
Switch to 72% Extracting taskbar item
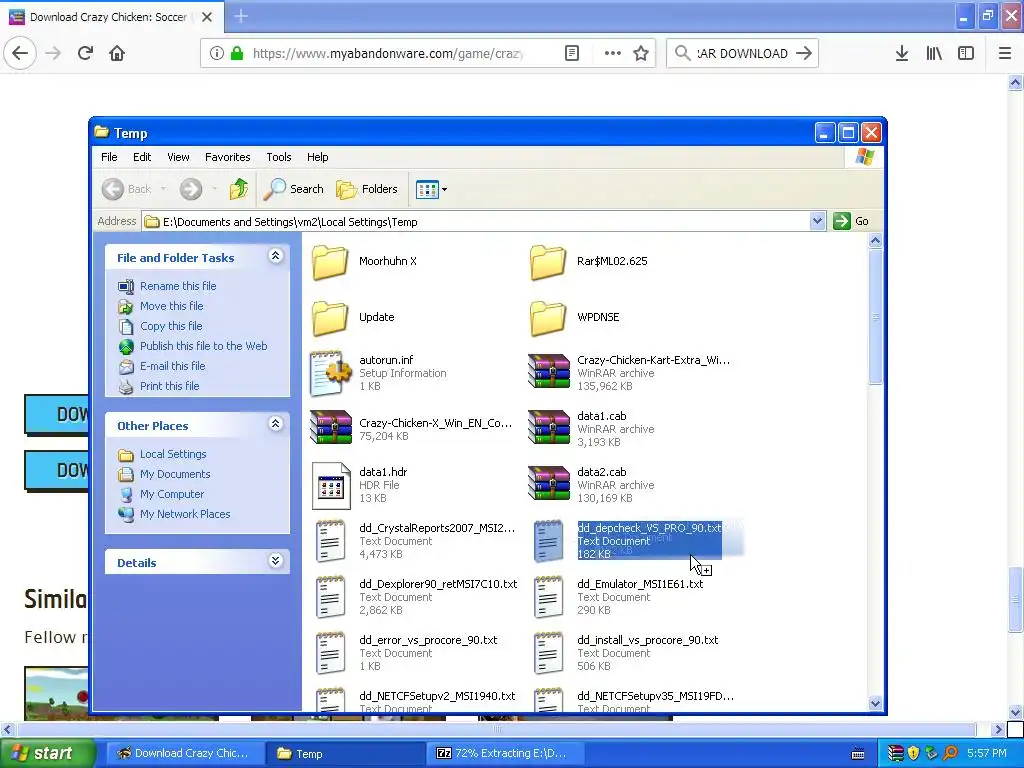[506, 753]
